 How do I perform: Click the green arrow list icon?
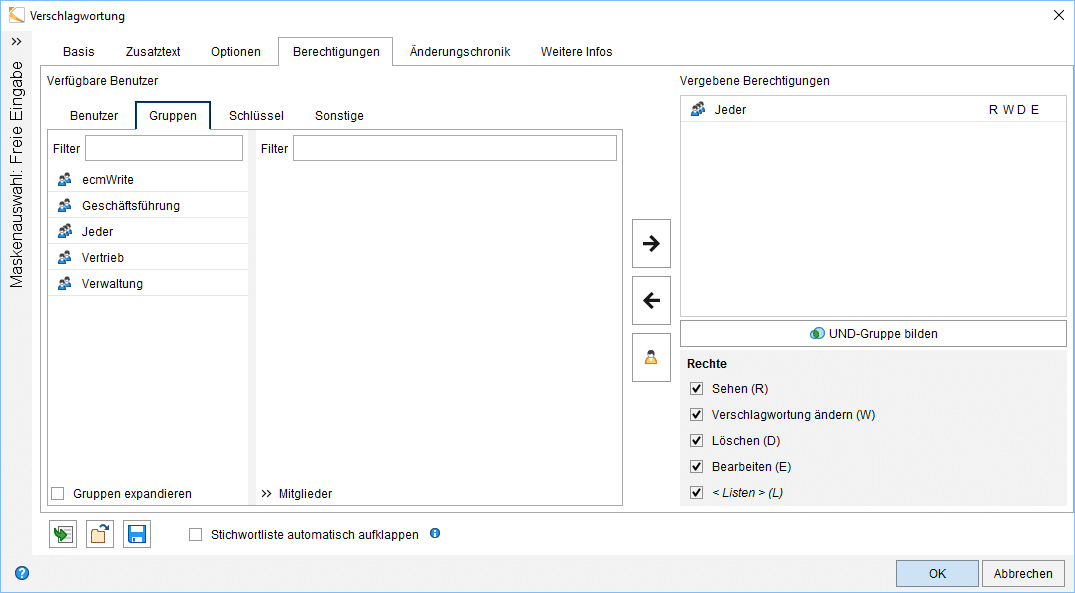(x=63, y=535)
